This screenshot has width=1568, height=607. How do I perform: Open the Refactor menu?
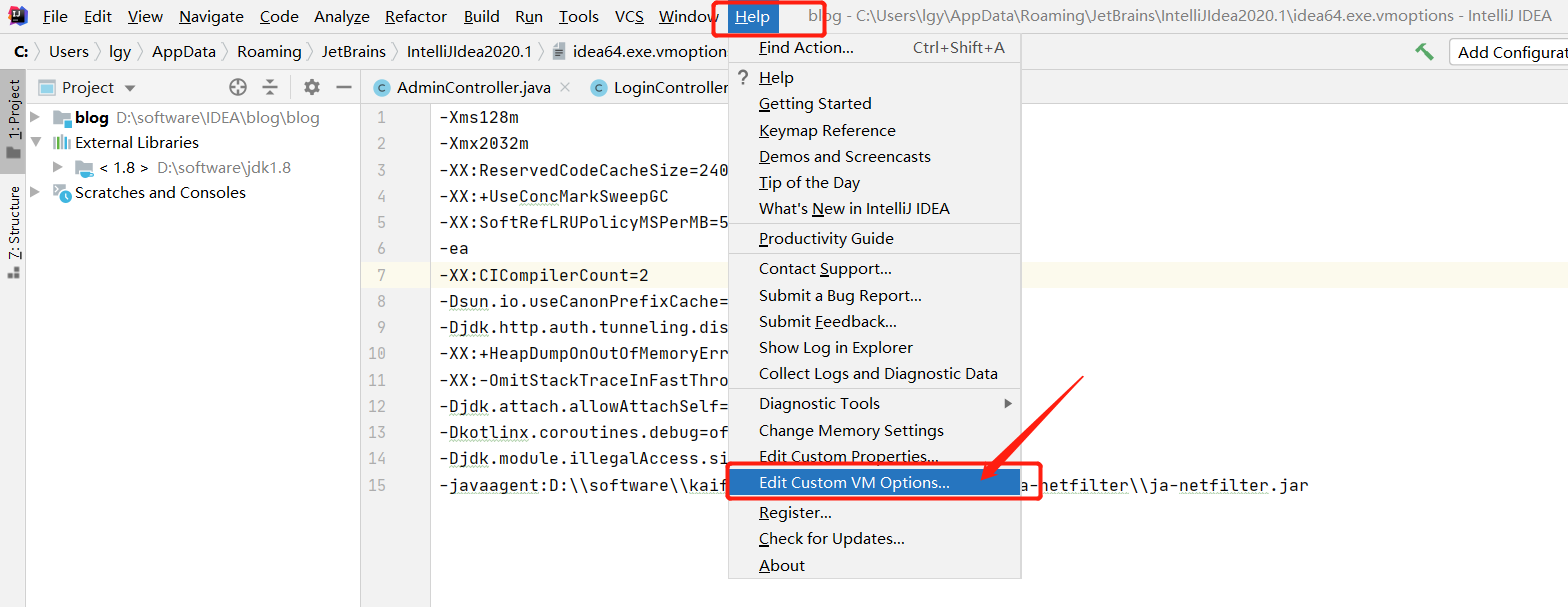pos(416,17)
